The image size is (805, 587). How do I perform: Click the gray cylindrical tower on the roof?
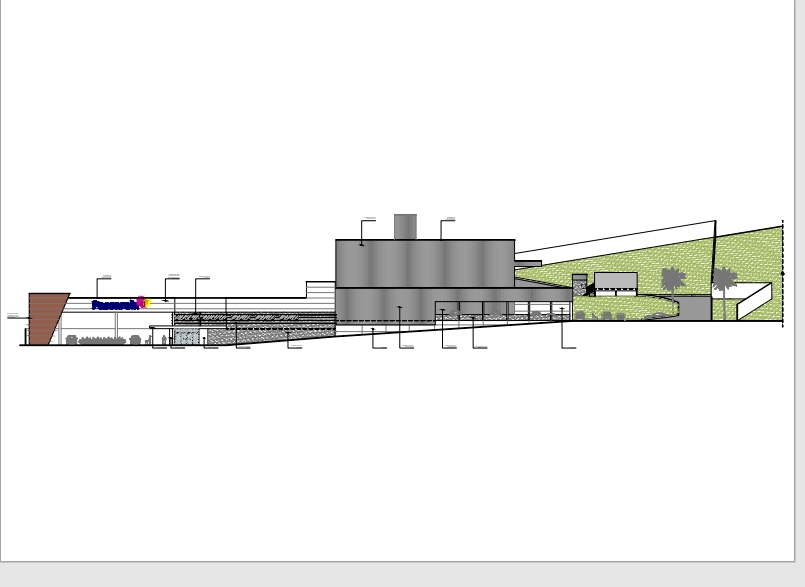coord(405,226)
